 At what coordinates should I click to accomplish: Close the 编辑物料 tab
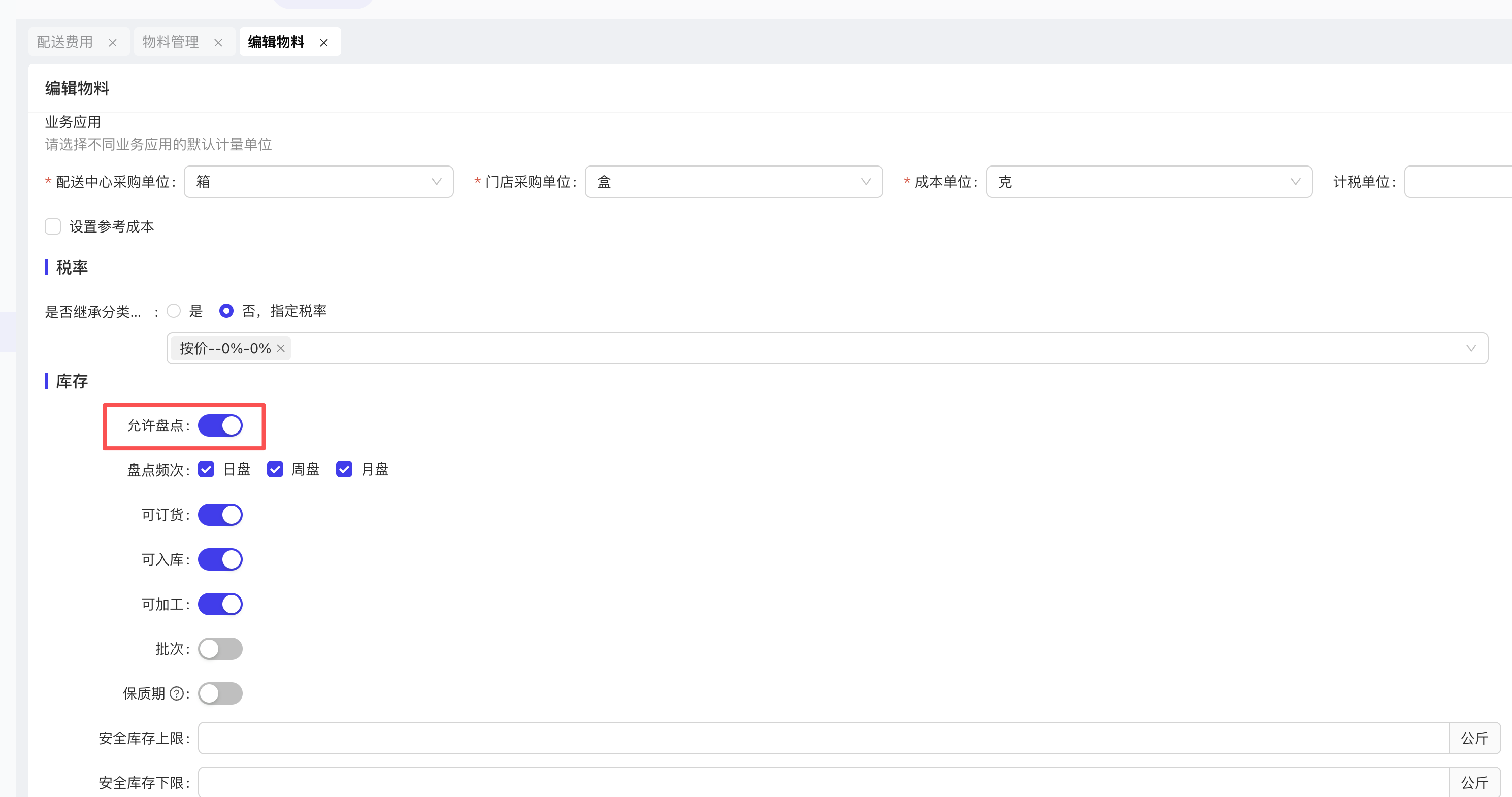tap(324, 43)
